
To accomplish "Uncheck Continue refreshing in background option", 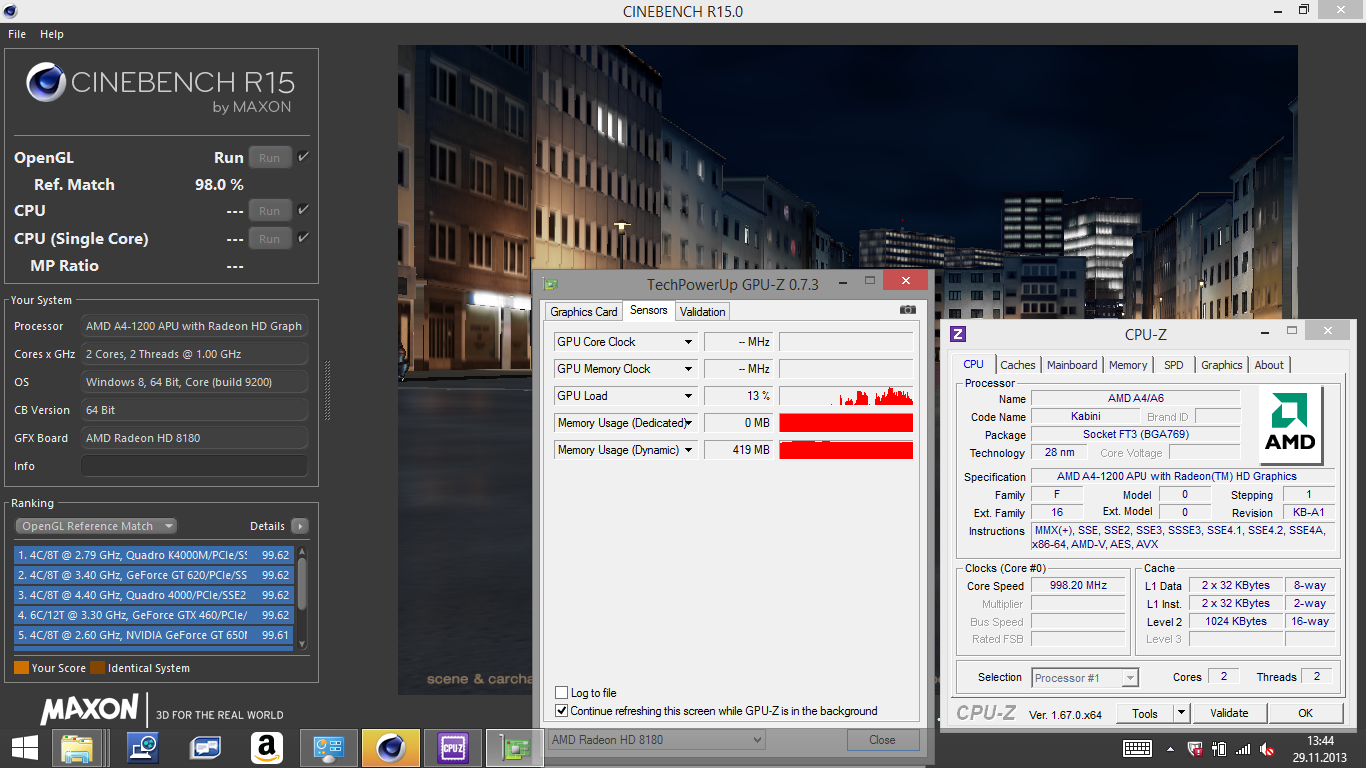I will [561, 711].
